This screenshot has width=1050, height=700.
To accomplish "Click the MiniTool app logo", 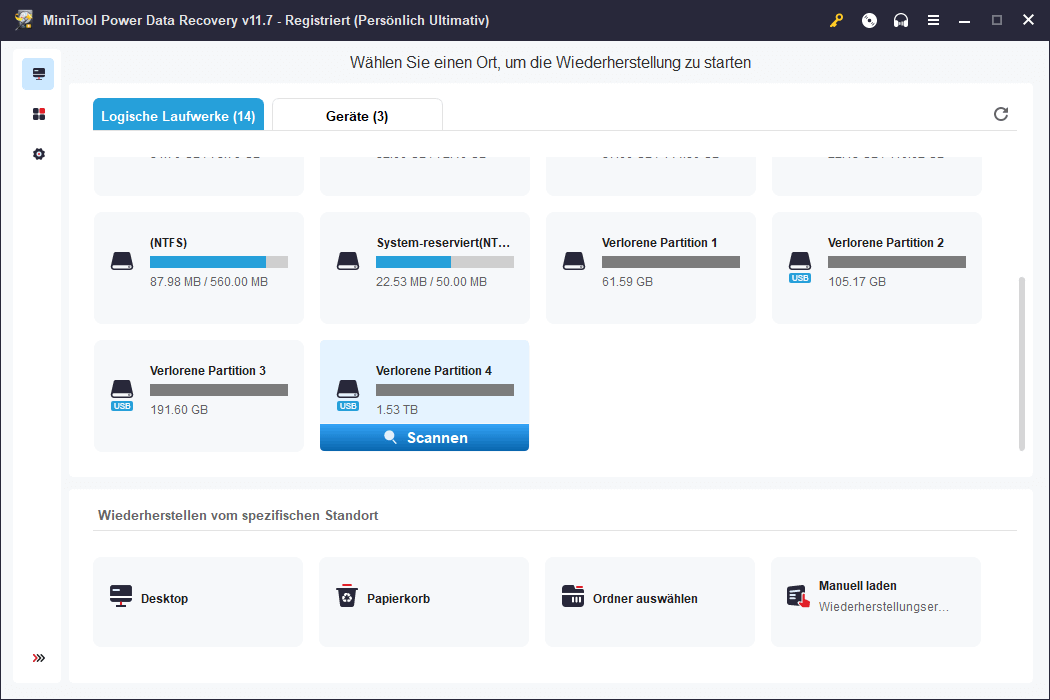I will pyautogui.click(x=23, y=19).
